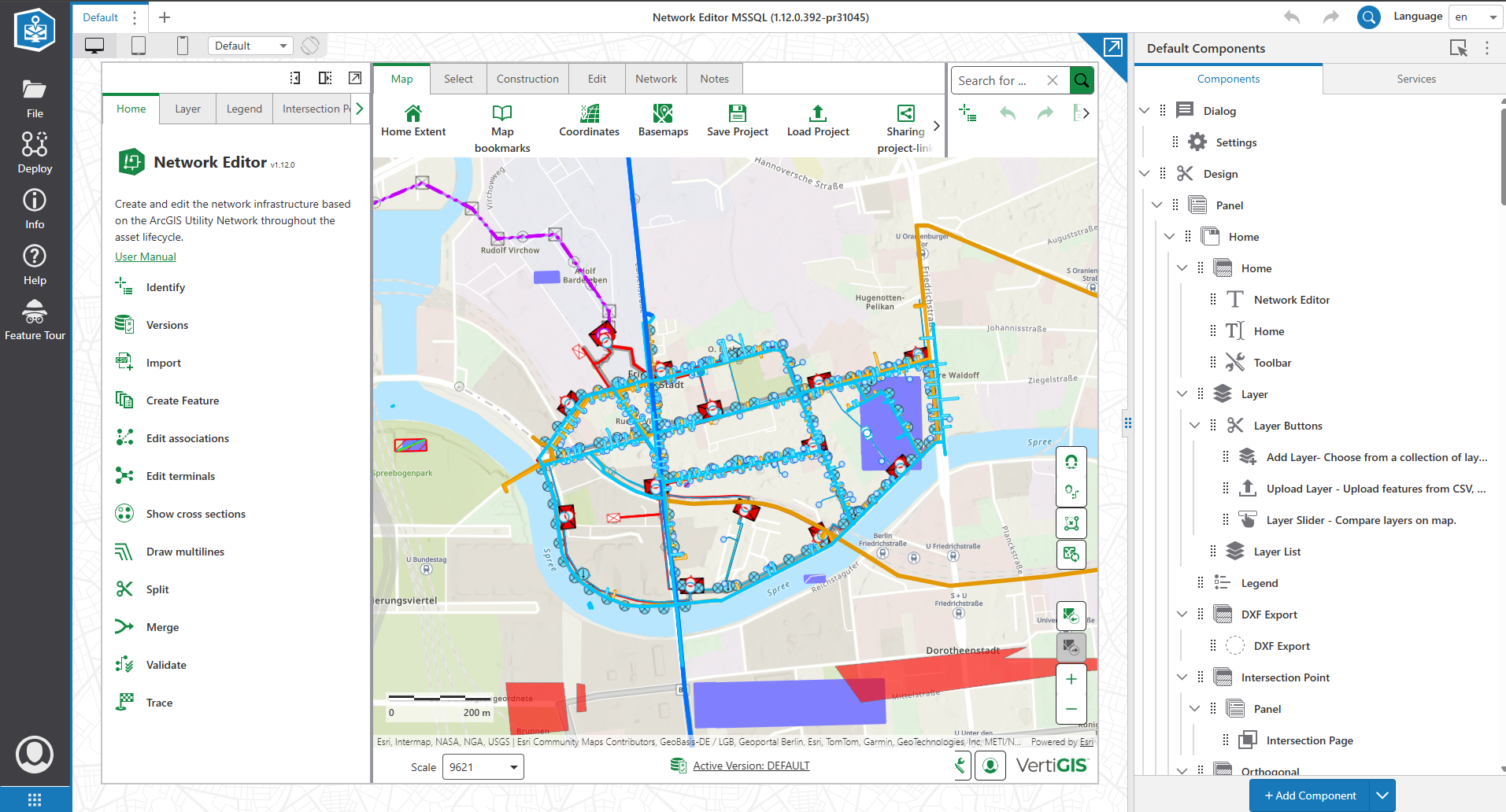This screenshot has height=812, width=1506.
Task: Collapse the Dialog tree node
Action: (1145, 111)
